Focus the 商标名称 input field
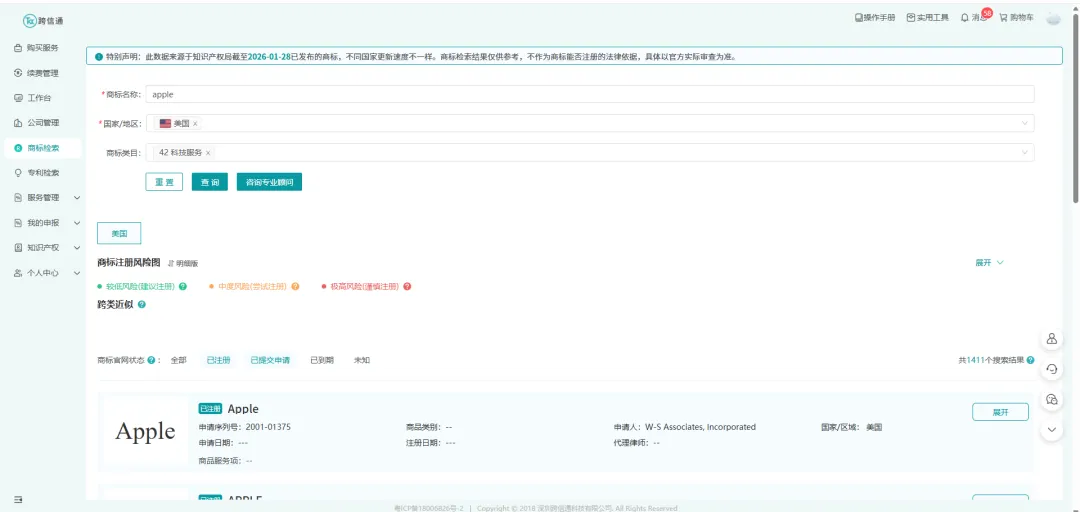This screenshot has height=512, width=1080. click(x=590, y=94)
